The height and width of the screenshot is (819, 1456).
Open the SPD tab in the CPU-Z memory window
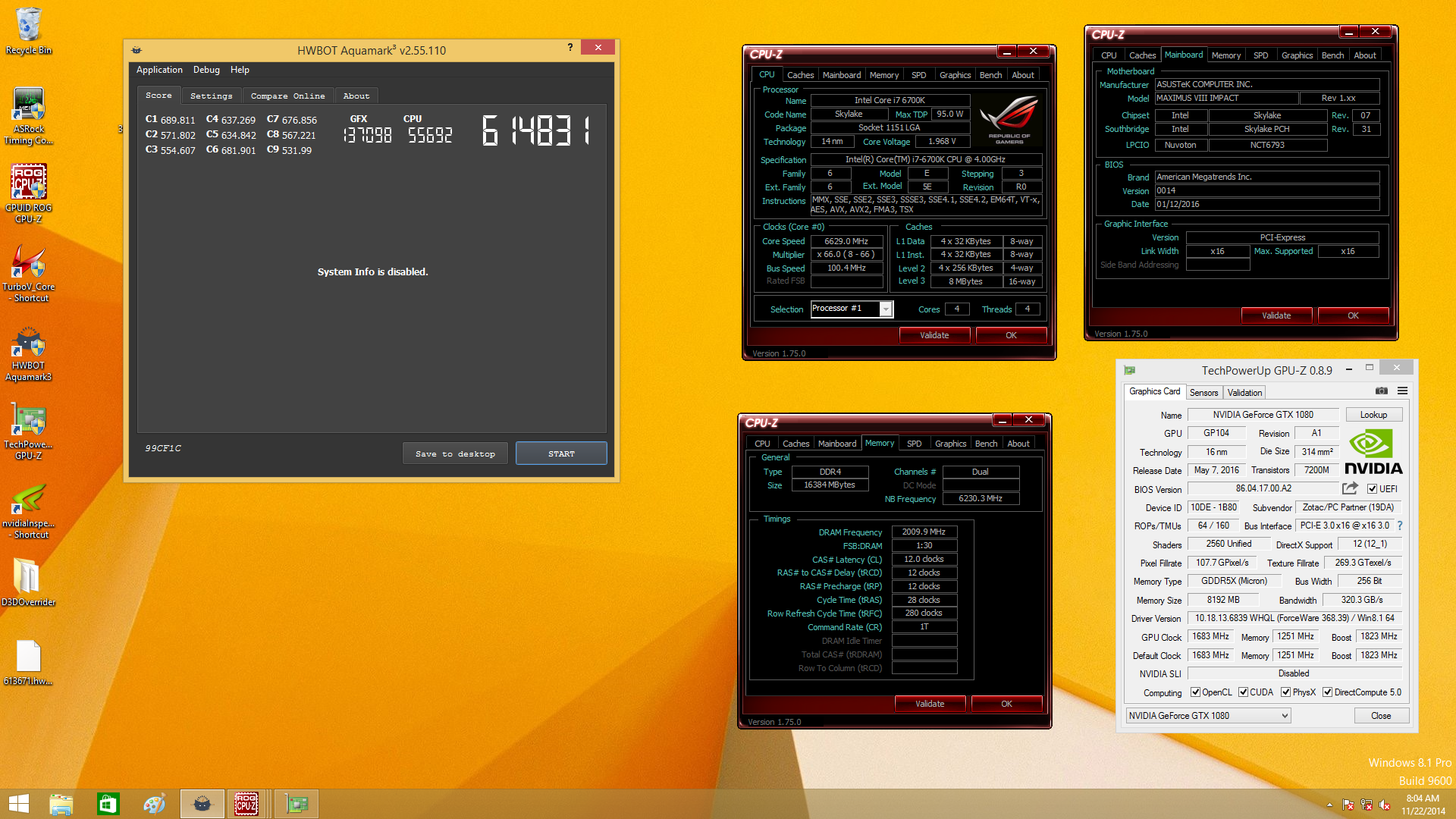click(x=914, y=444)
